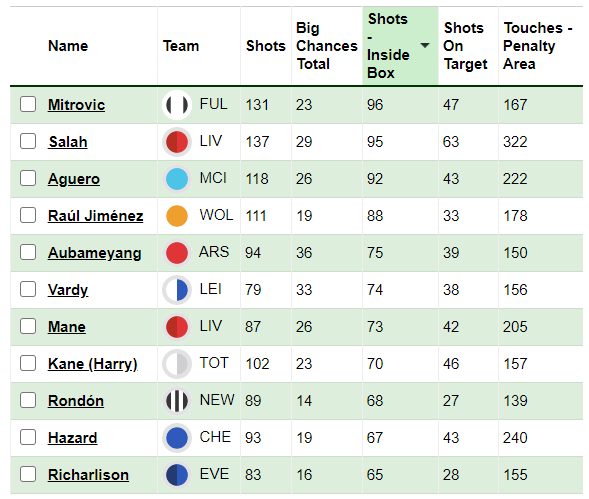This screenshot has width=589, height=499.
Task: Click the Fulham team badge icon
Action: pos(177,104)
